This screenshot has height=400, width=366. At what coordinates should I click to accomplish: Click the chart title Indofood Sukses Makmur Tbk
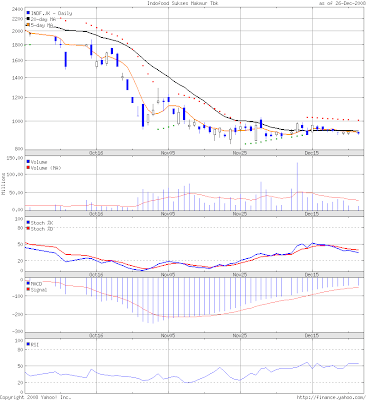[183, 3]
